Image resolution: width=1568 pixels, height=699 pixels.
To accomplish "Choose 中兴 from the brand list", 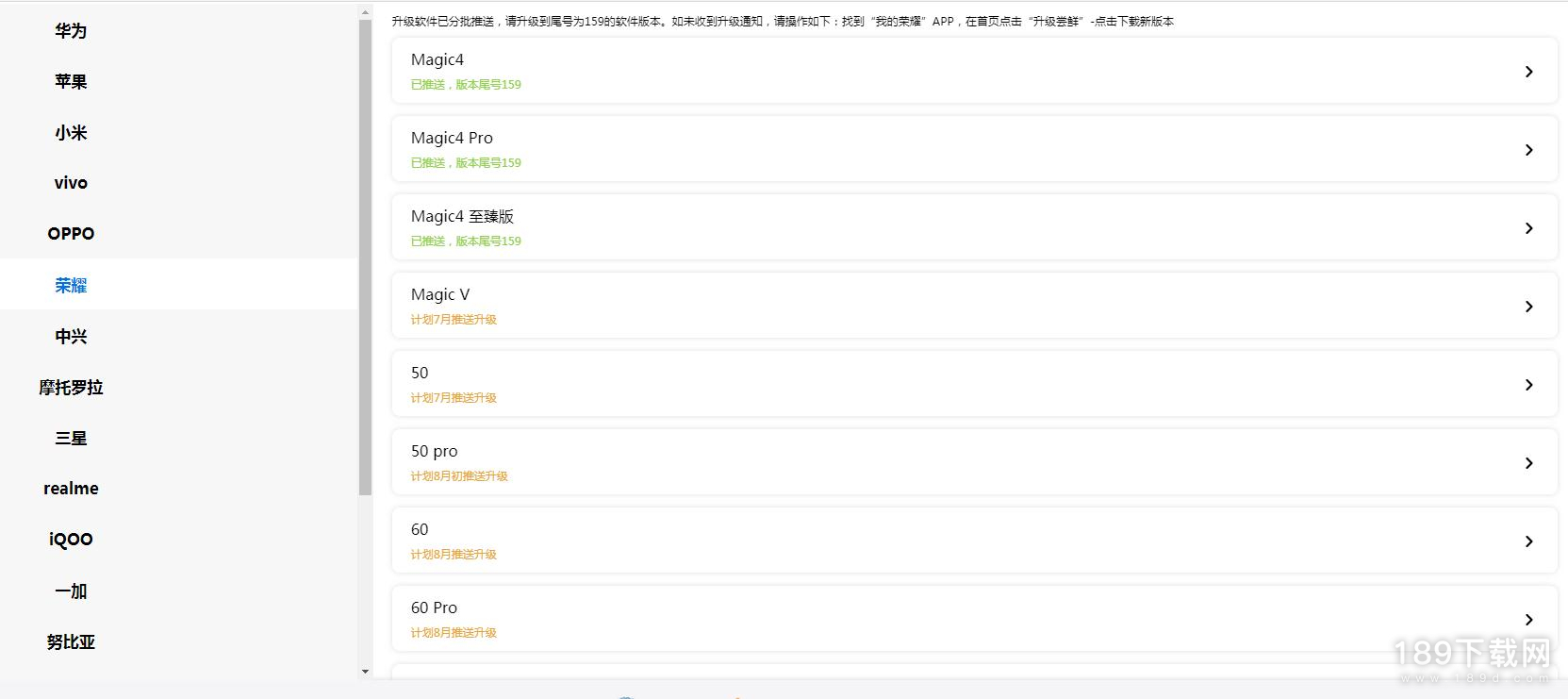I will [71, 336].
